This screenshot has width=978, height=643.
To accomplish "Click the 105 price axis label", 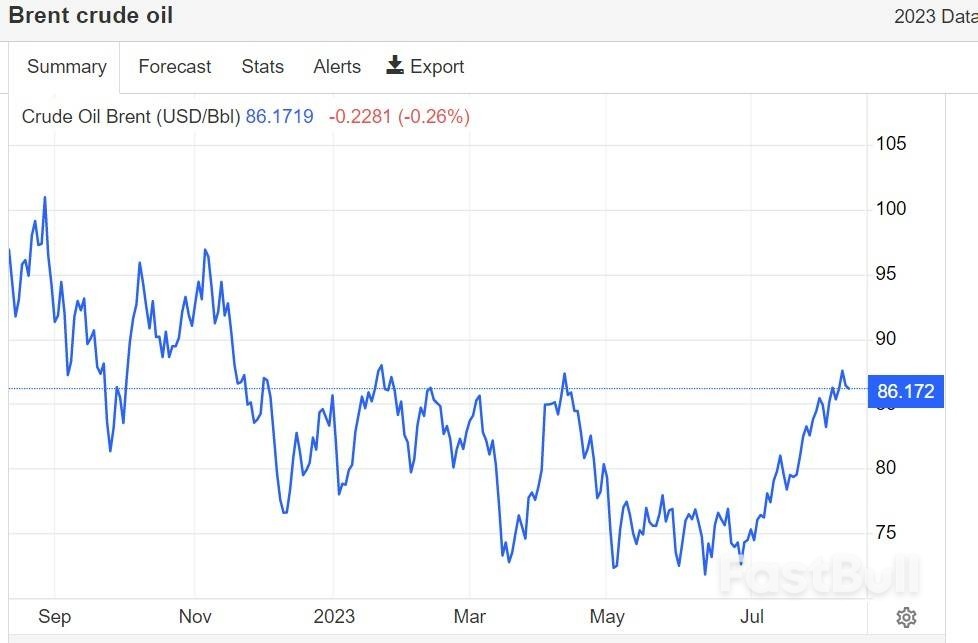I will (891, 144).
